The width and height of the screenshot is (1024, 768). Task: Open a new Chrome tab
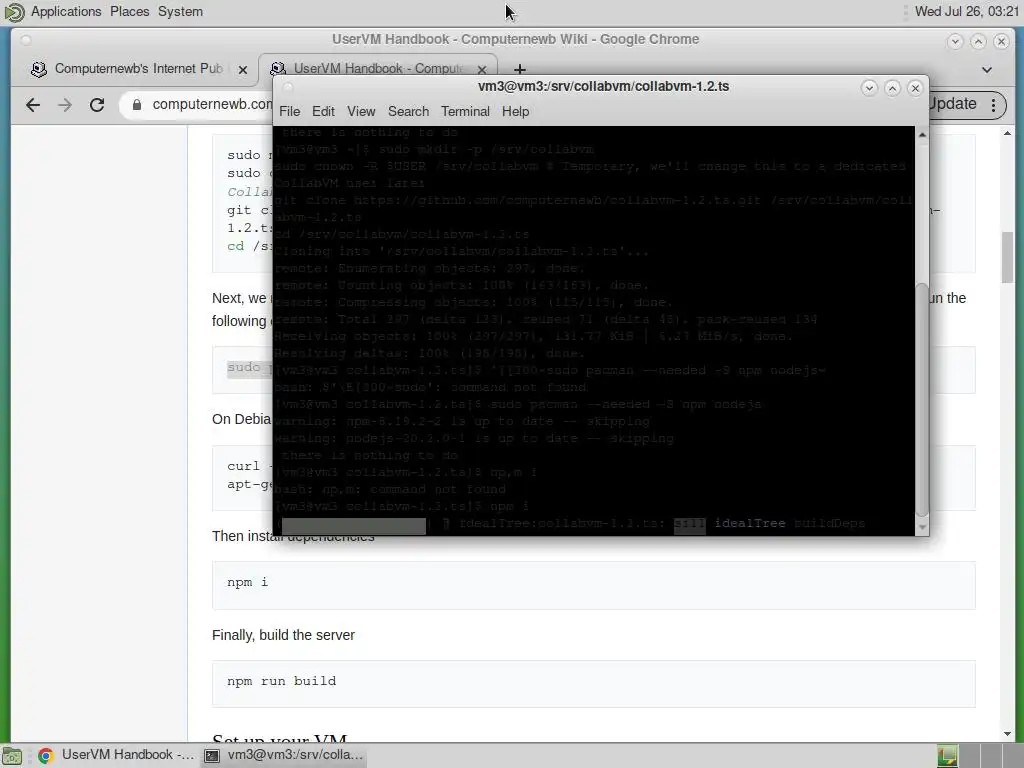(x=519, y=69)
